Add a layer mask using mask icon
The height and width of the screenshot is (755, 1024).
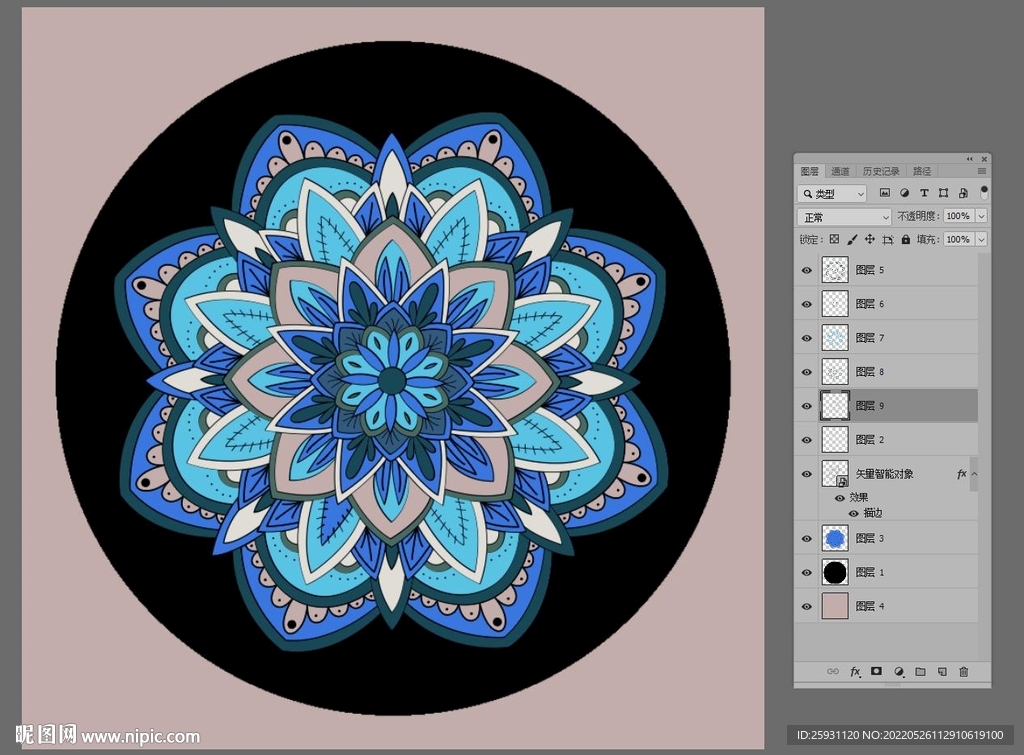click(876, 672)
